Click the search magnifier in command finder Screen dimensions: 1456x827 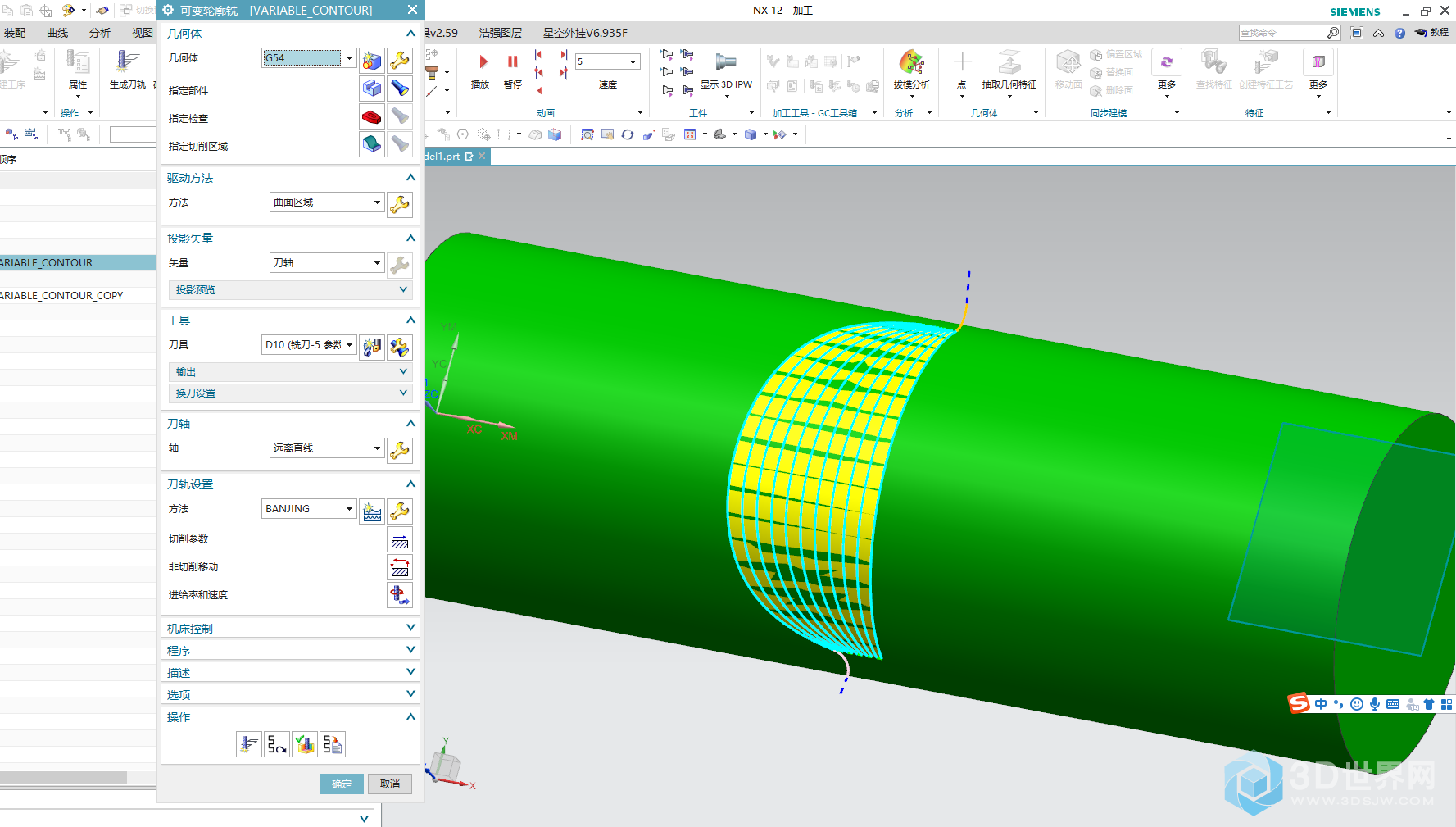tap(1333, 33)
